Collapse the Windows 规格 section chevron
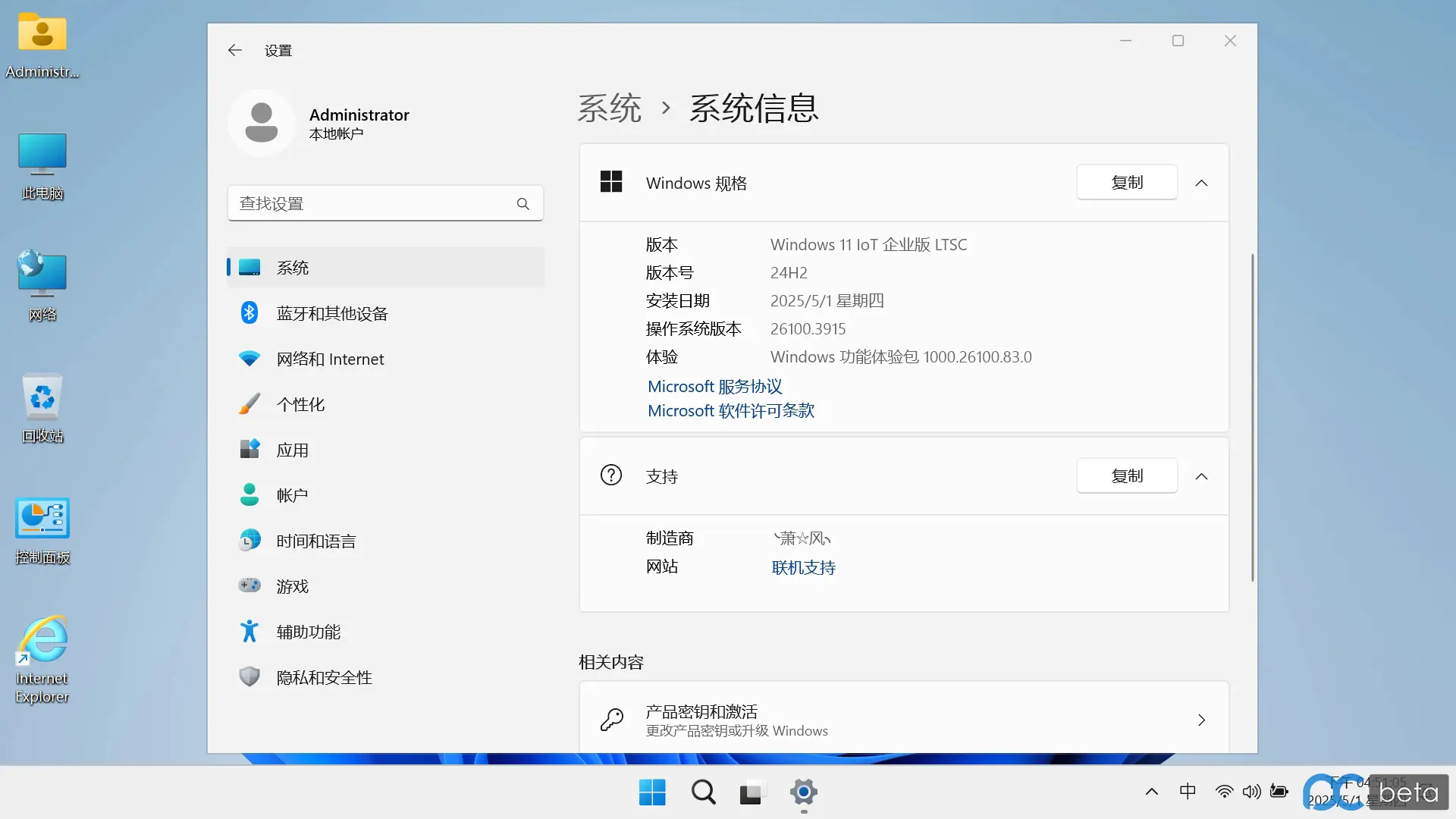The height and width of the screenshot is (819, 1456). point(1201,183)
